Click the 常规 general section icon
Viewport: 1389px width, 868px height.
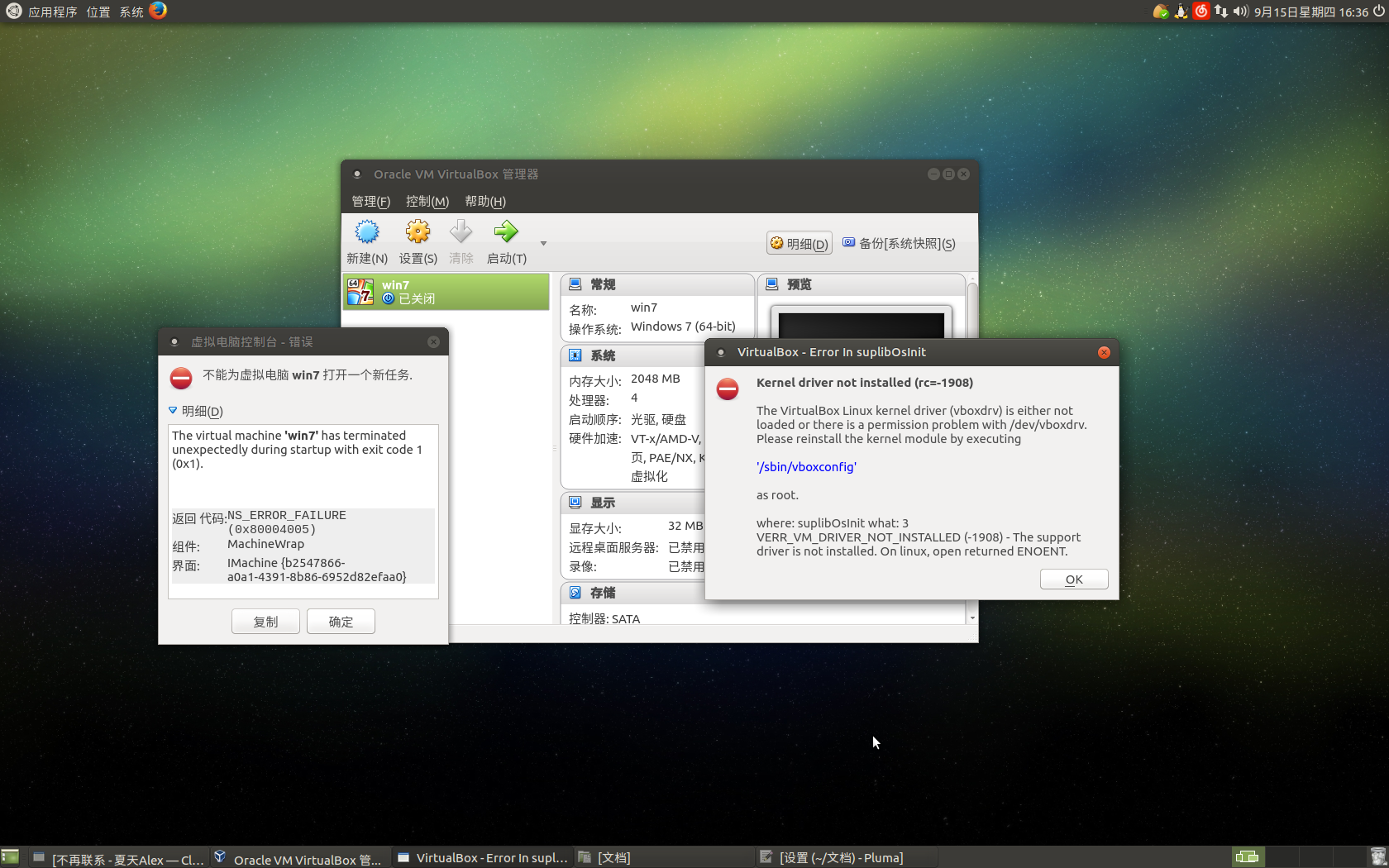[575, 284]
